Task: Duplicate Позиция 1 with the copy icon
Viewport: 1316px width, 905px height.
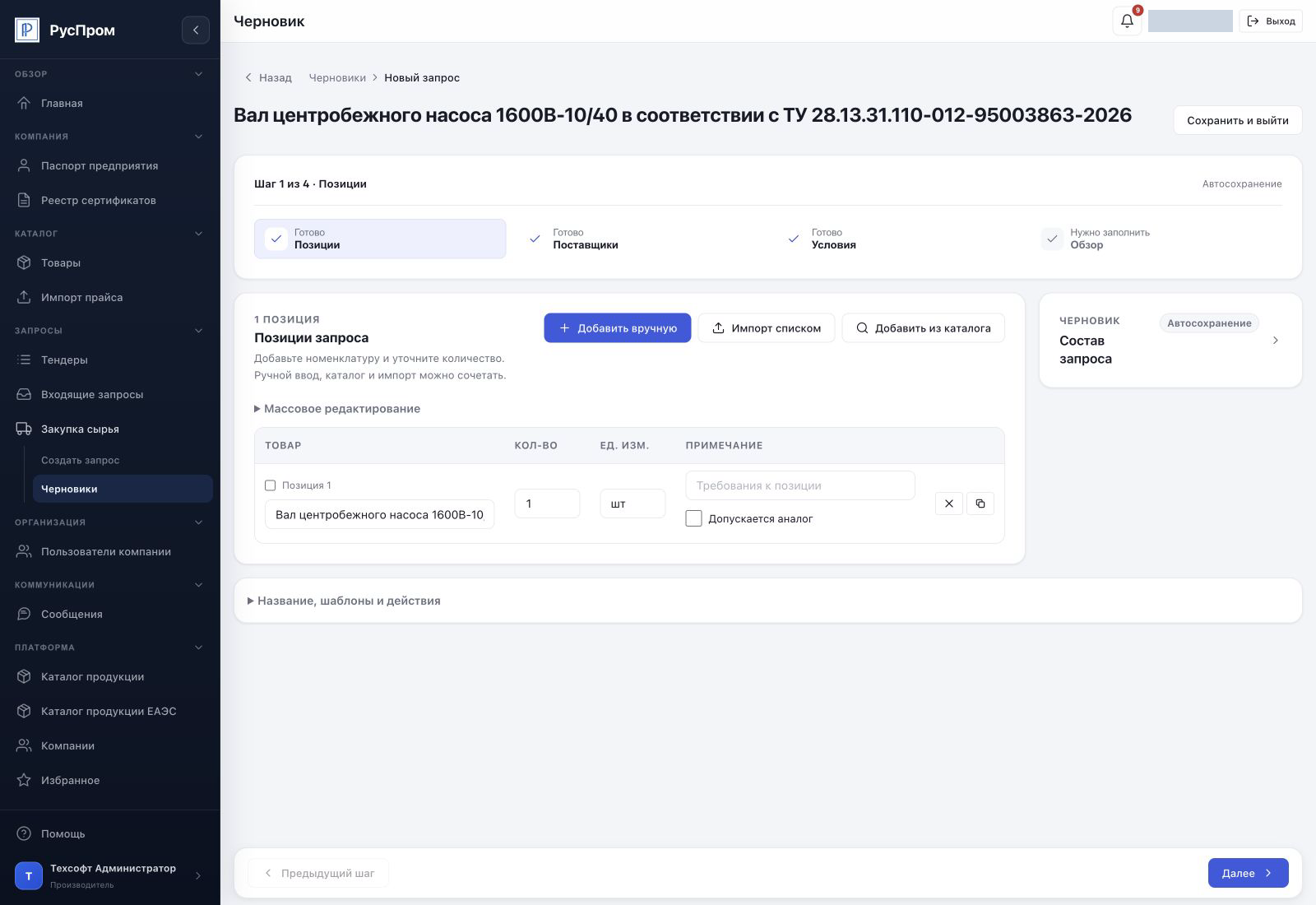Action: (980, 504)
